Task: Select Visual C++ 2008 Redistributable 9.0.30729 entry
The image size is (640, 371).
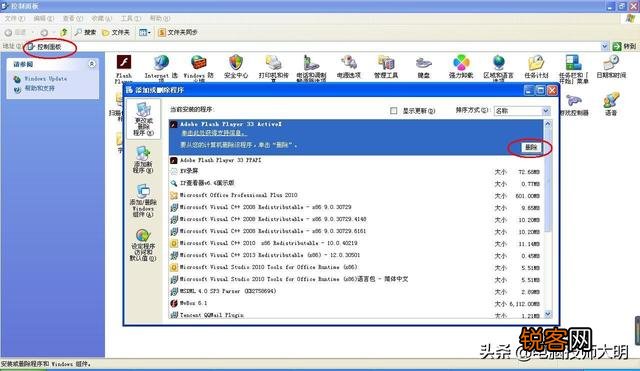Action: [356, 207]
